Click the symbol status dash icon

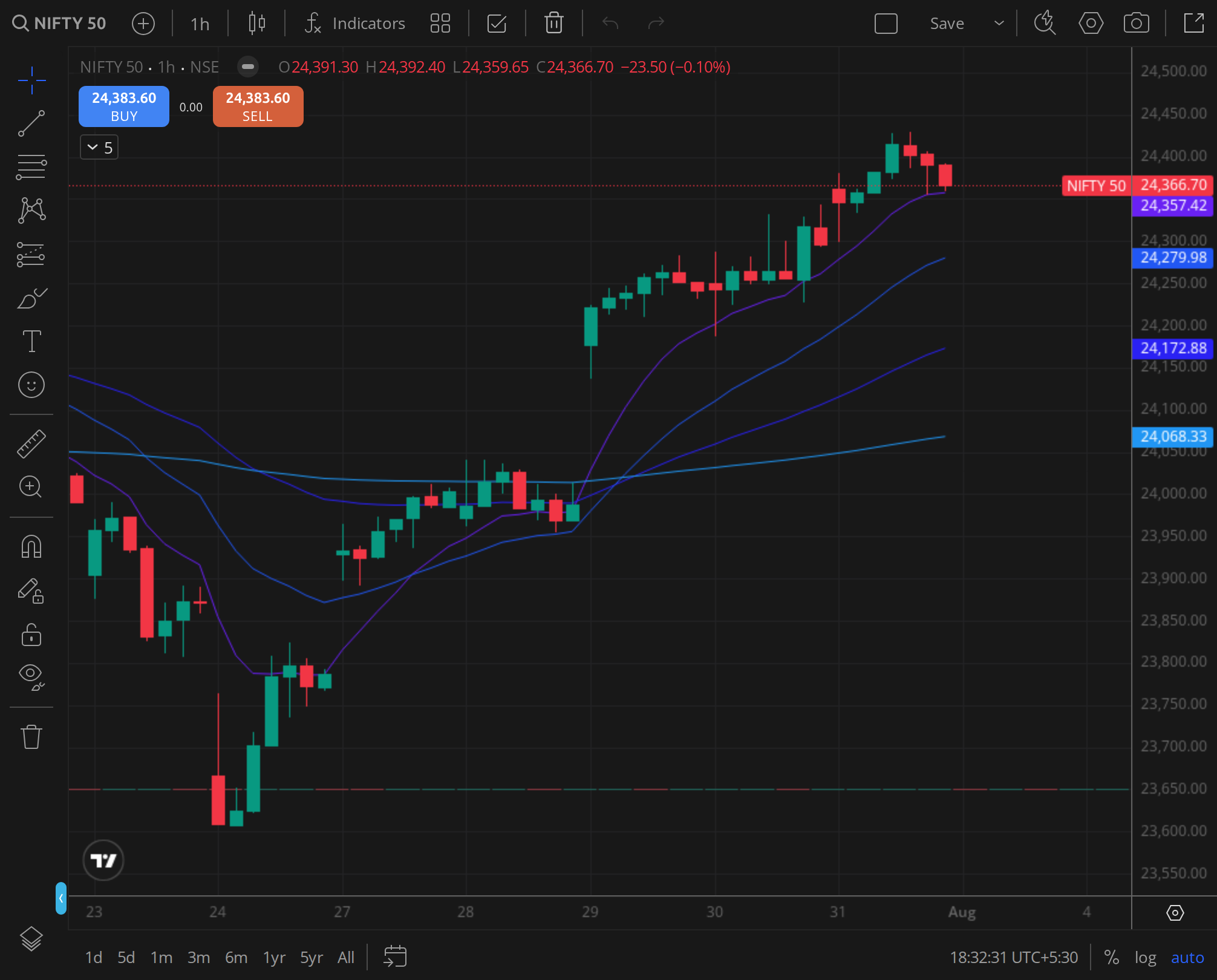(x=248, y=67)
